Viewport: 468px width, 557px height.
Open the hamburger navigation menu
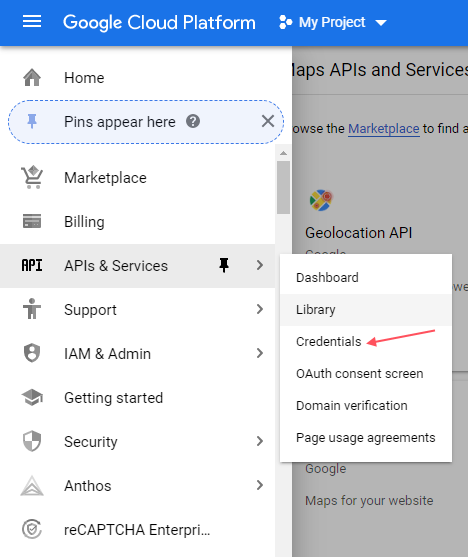(32, 22)
